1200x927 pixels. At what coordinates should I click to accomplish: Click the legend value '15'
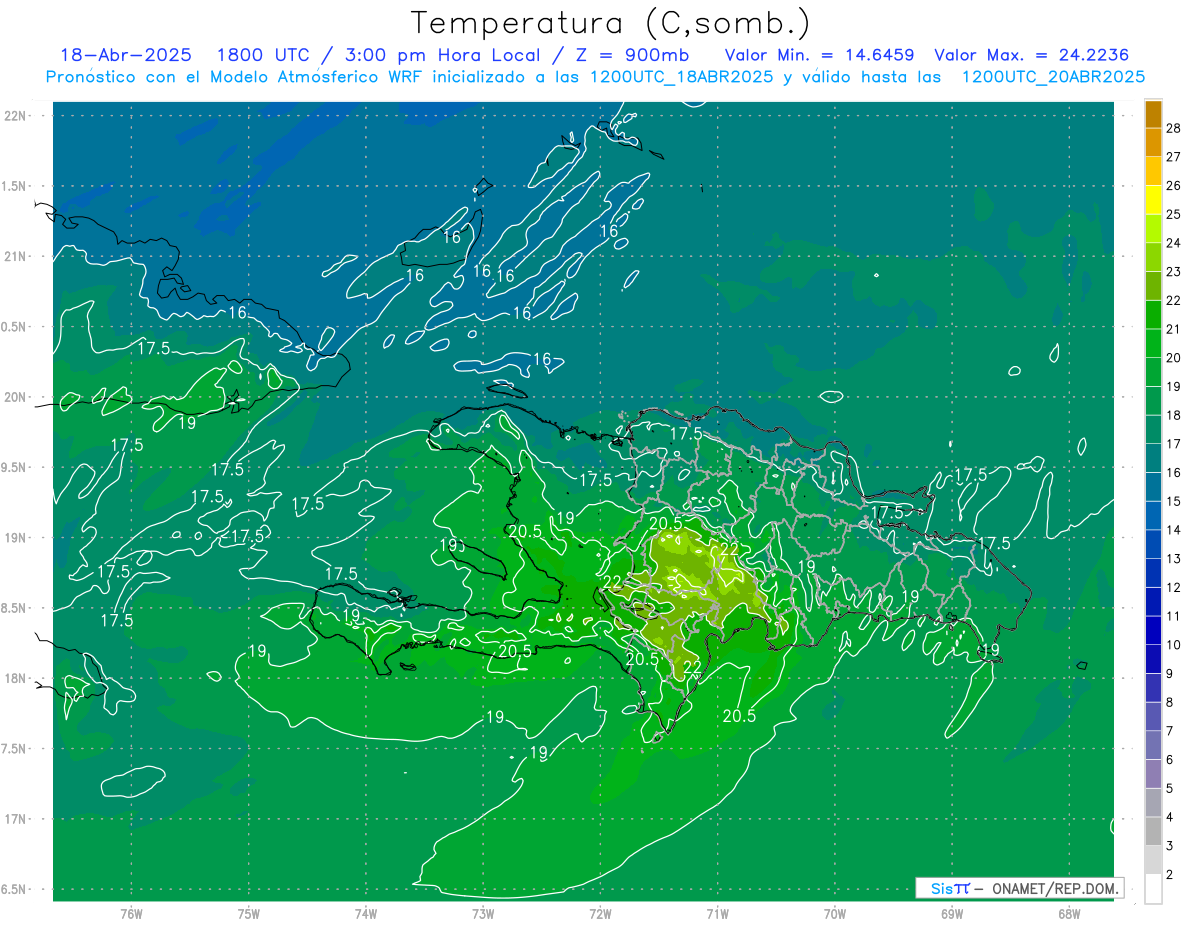[x=1173, y=501]
